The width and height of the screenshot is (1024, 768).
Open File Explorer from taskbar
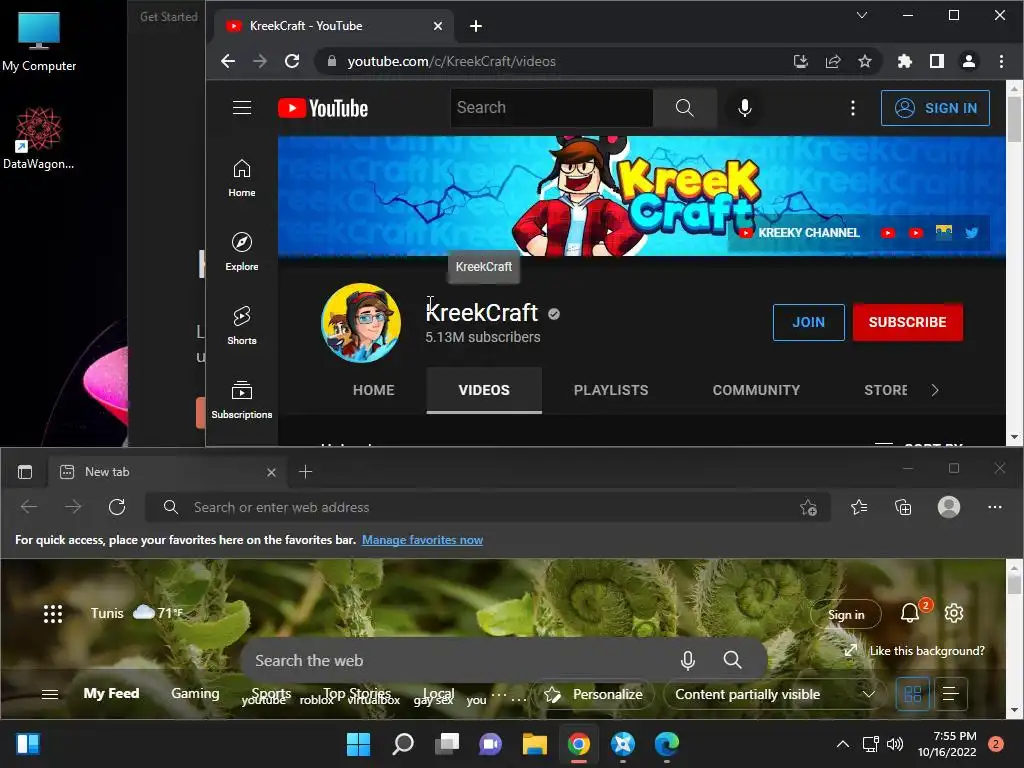(x=535, y=744)
